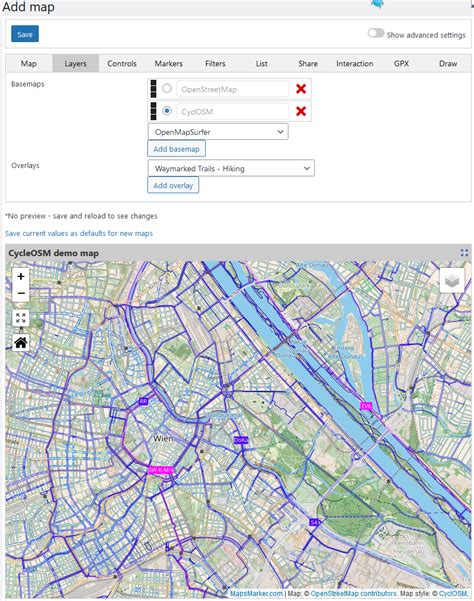Grab the drag handle for CyclOSM row
Screen dimensions: 474x601
153,111
